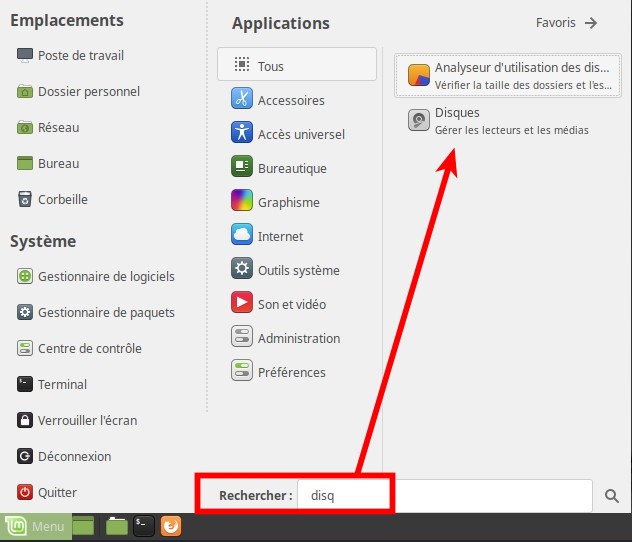Image resolution: width=632 pixels, height=542 pixels.
Task: Select the Accessoires category
Action: click(x=290, y=100)
